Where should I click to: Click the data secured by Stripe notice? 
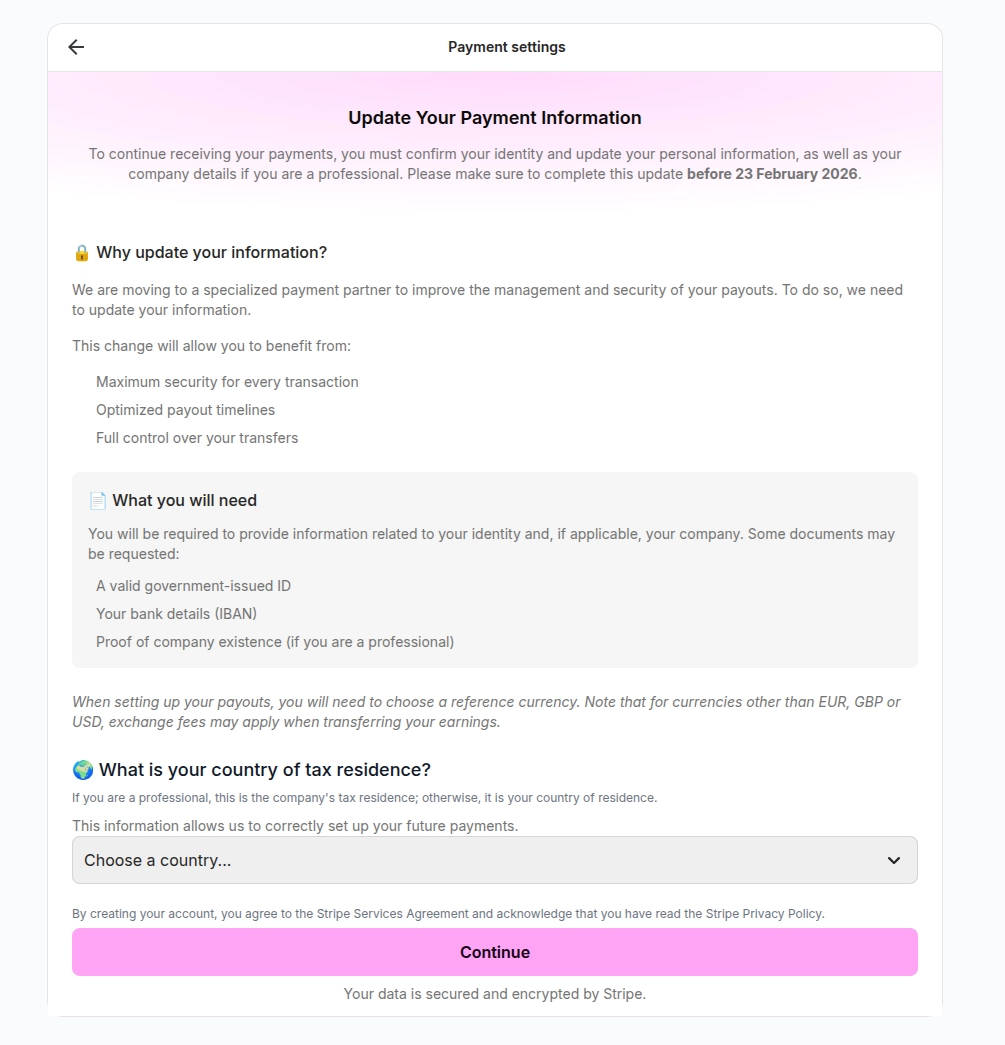[x=495, y=994]
